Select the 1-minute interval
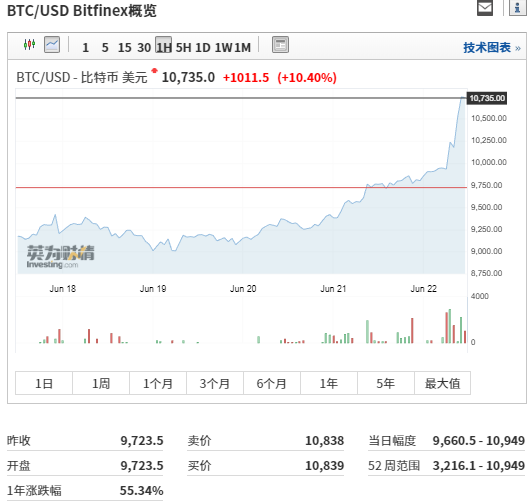The image size is (531, 501). click(85, 47)
